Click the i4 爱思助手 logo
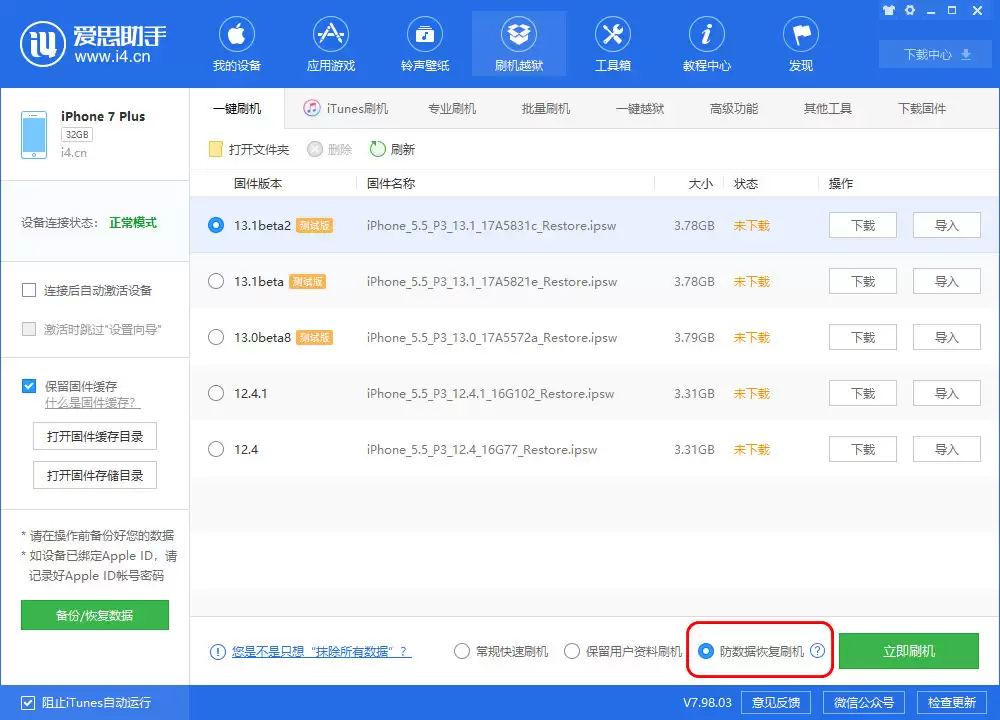Image resolution: width=1000 pixels, height=720 pixels. pos(93,43)
